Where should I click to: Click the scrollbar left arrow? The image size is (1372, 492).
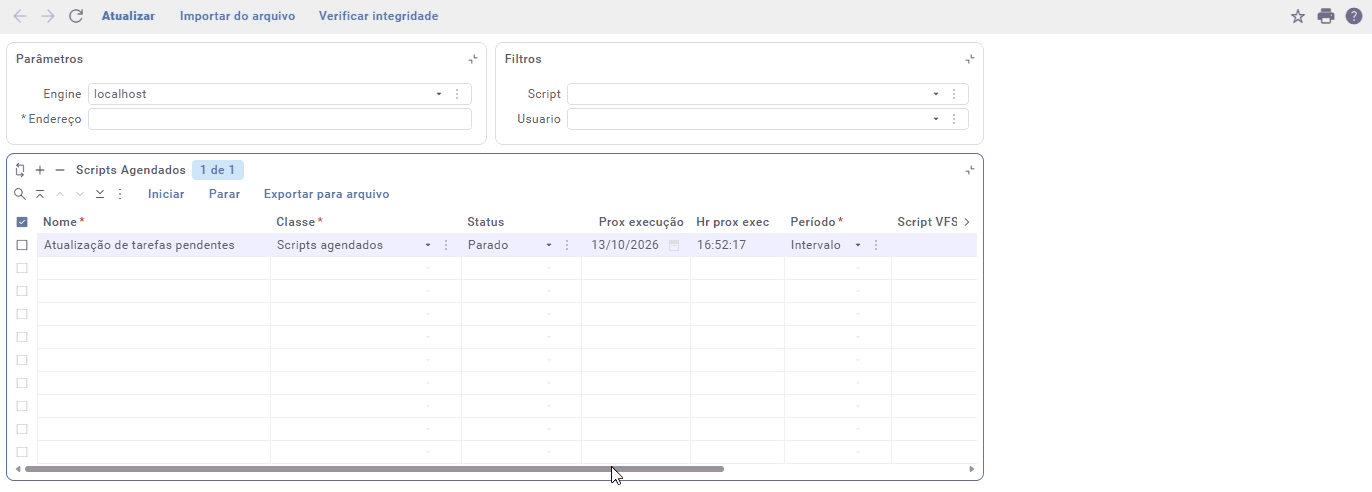[17, 469]
